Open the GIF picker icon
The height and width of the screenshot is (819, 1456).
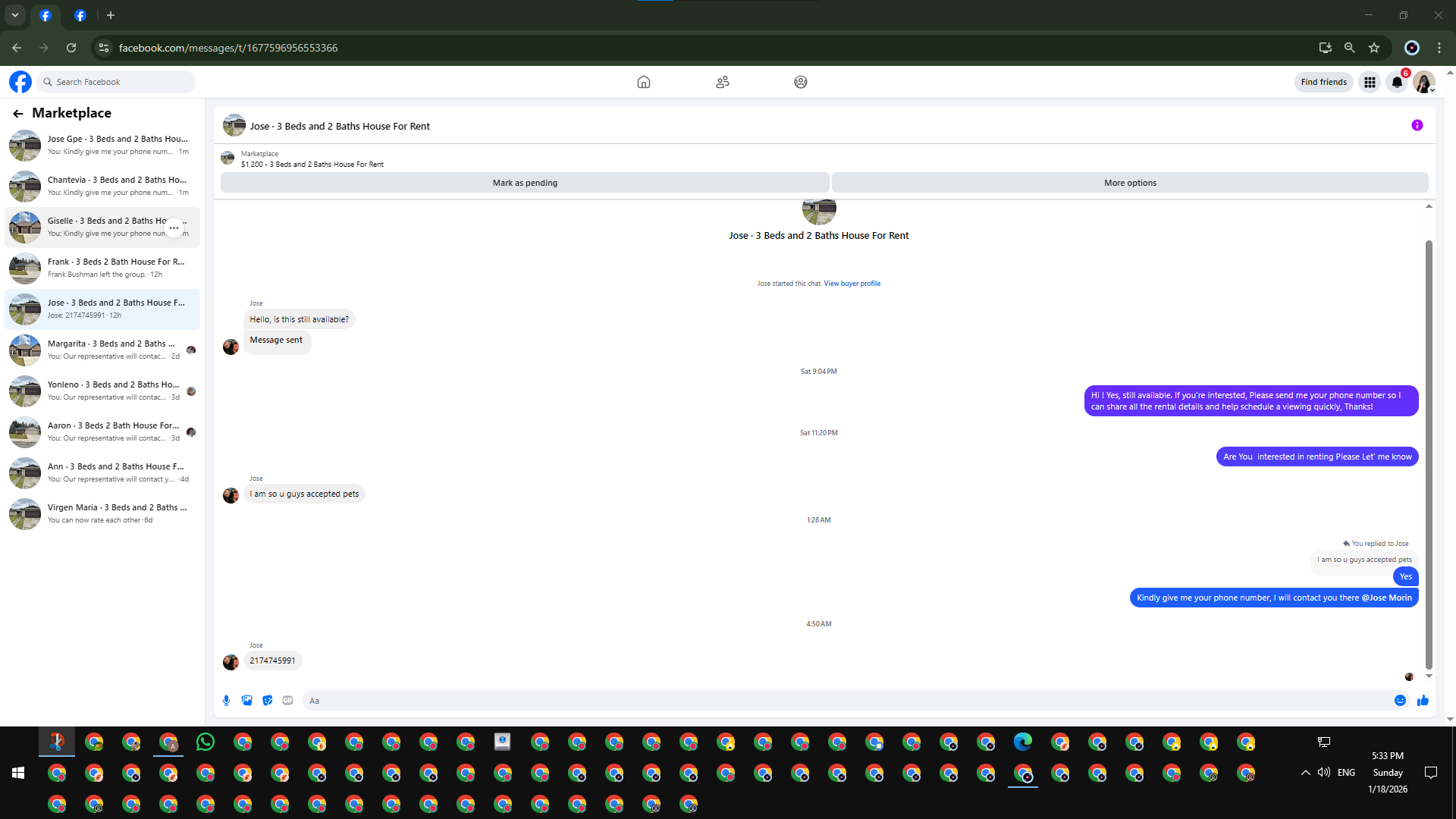(287, 701)
